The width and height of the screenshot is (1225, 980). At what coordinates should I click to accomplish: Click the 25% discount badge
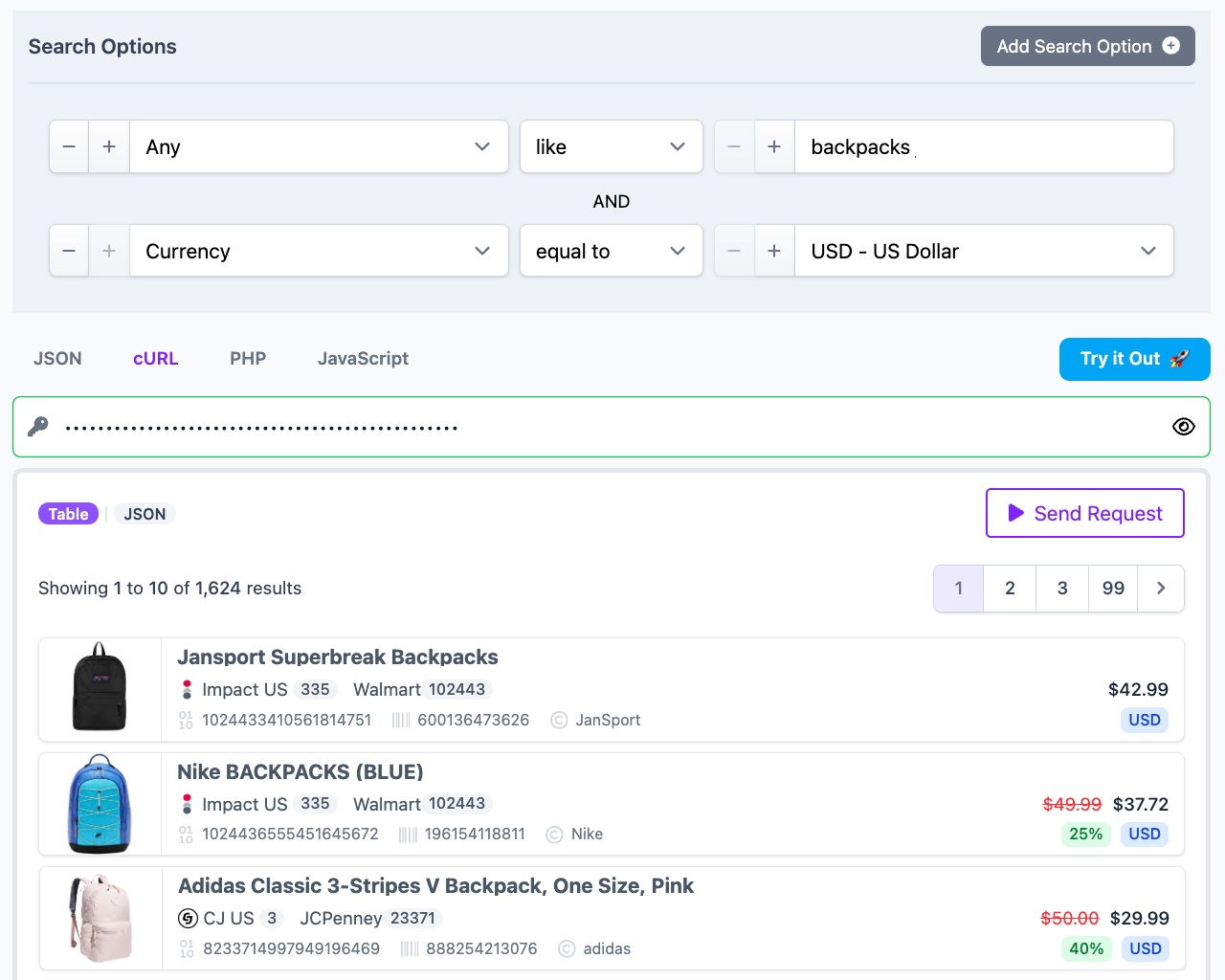pos(1086,834)
